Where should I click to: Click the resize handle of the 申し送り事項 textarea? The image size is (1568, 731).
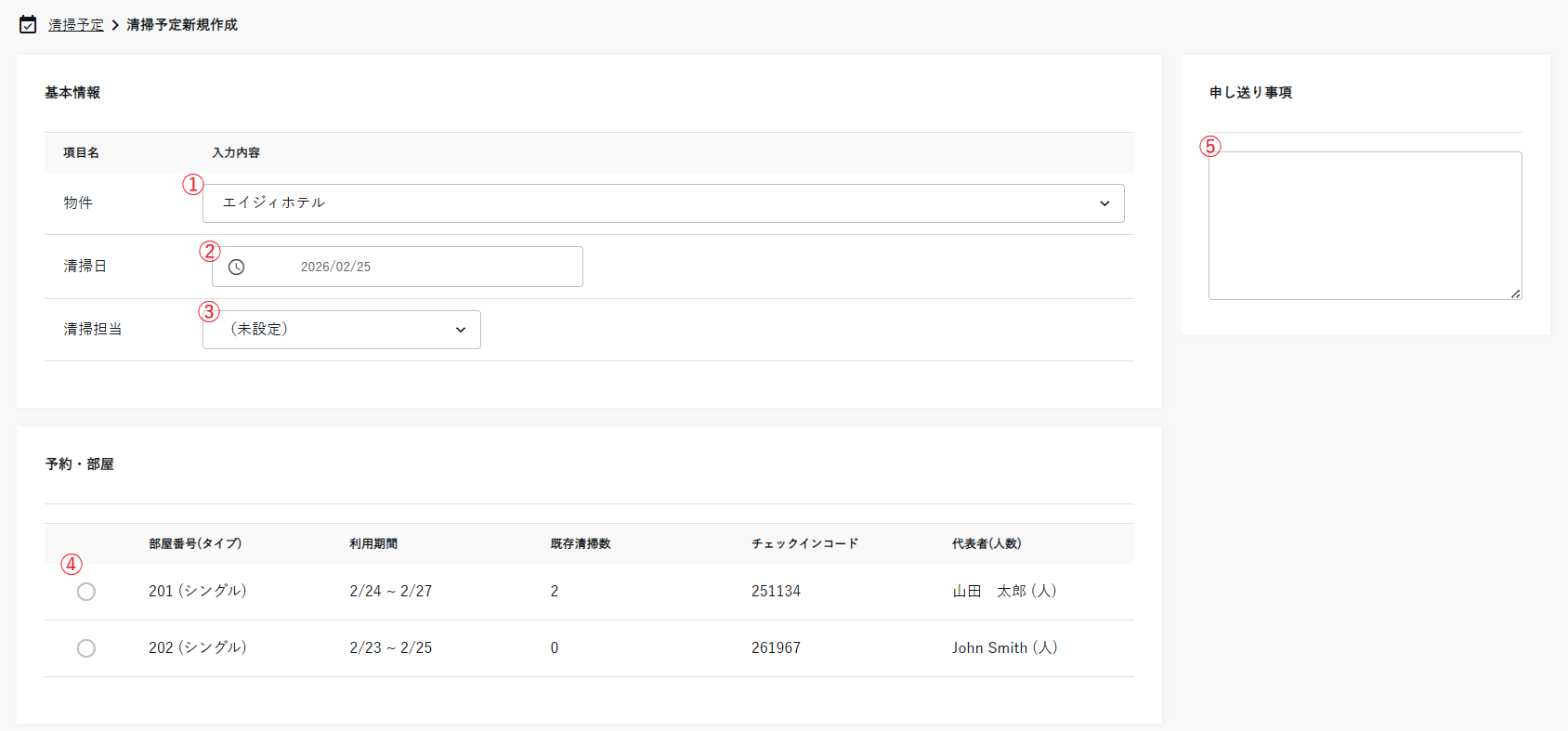point(1515,294)
